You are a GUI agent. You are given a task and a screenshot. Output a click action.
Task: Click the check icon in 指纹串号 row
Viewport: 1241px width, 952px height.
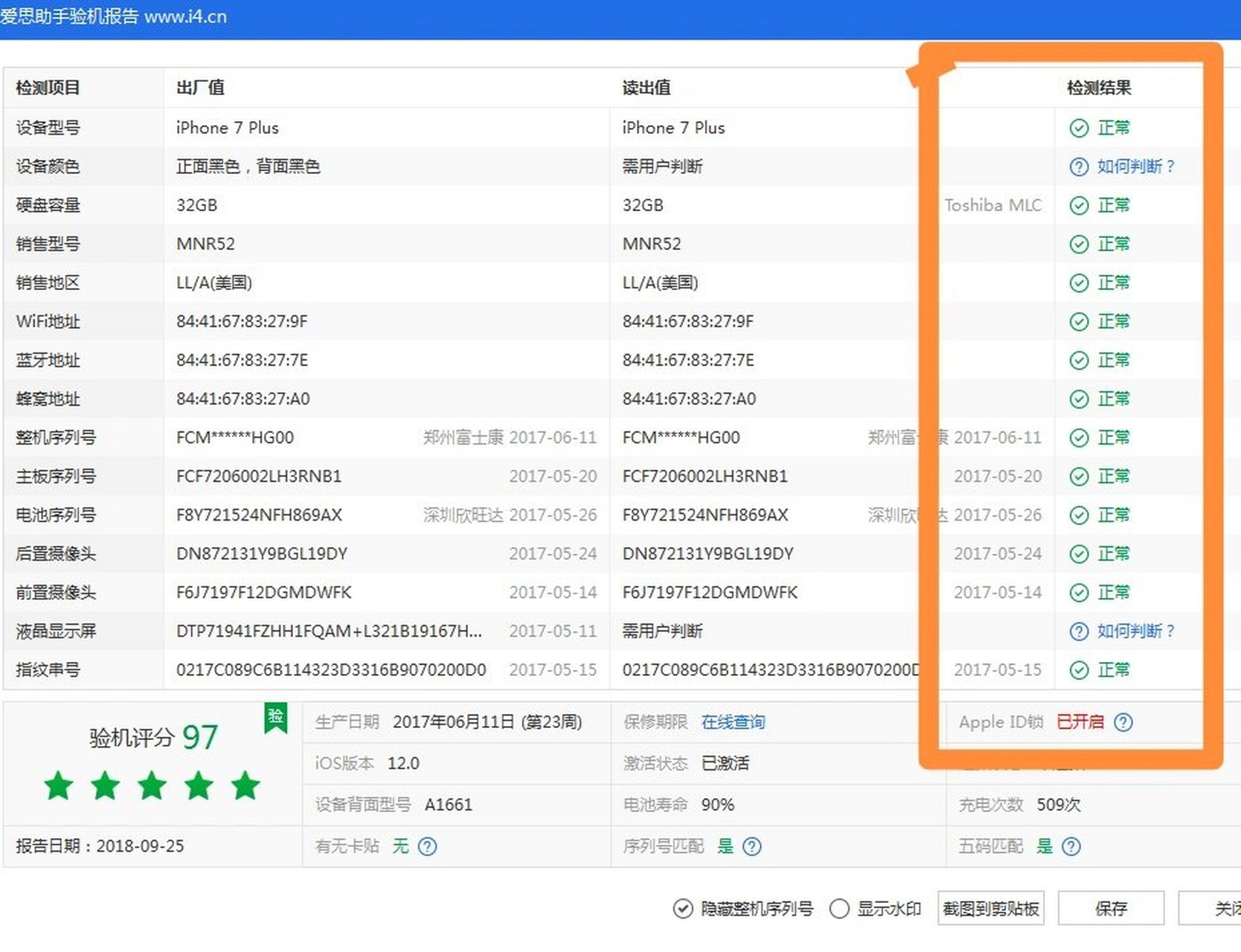tap(1079, 669)
